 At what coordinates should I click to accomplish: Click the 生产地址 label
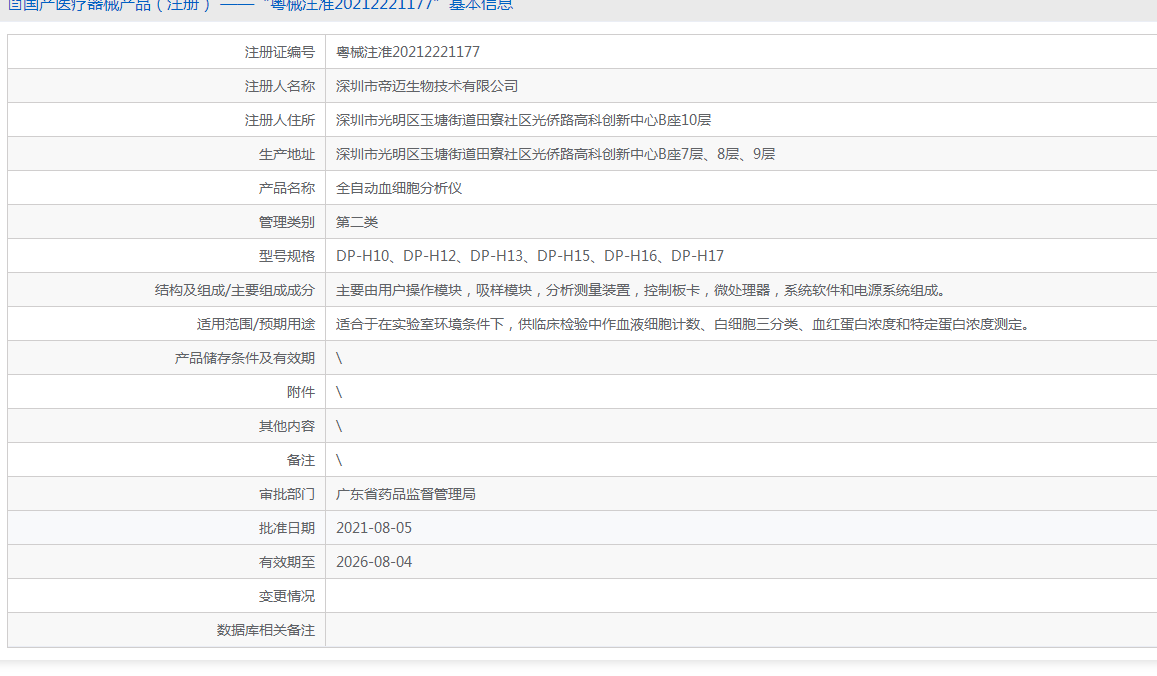[286, 154]
